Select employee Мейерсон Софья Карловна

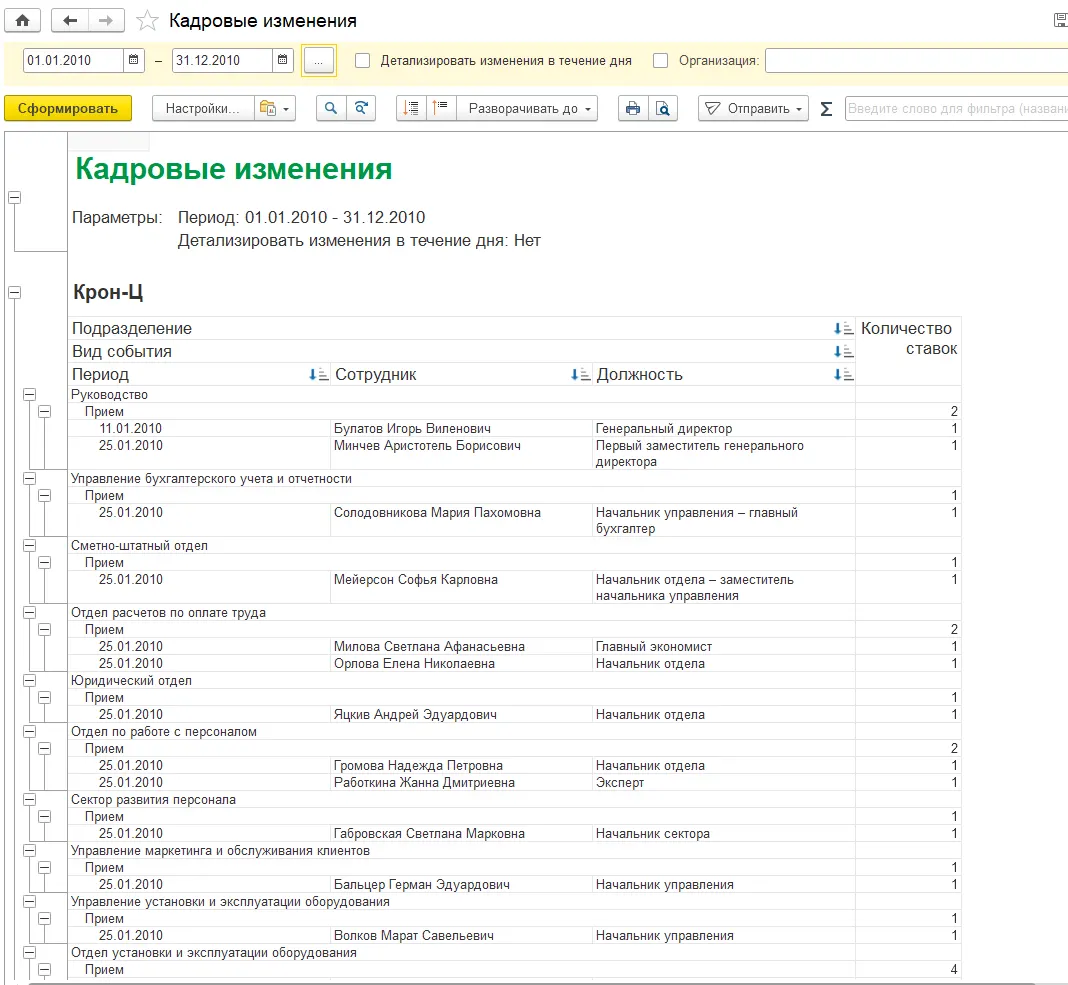(415, 580)
